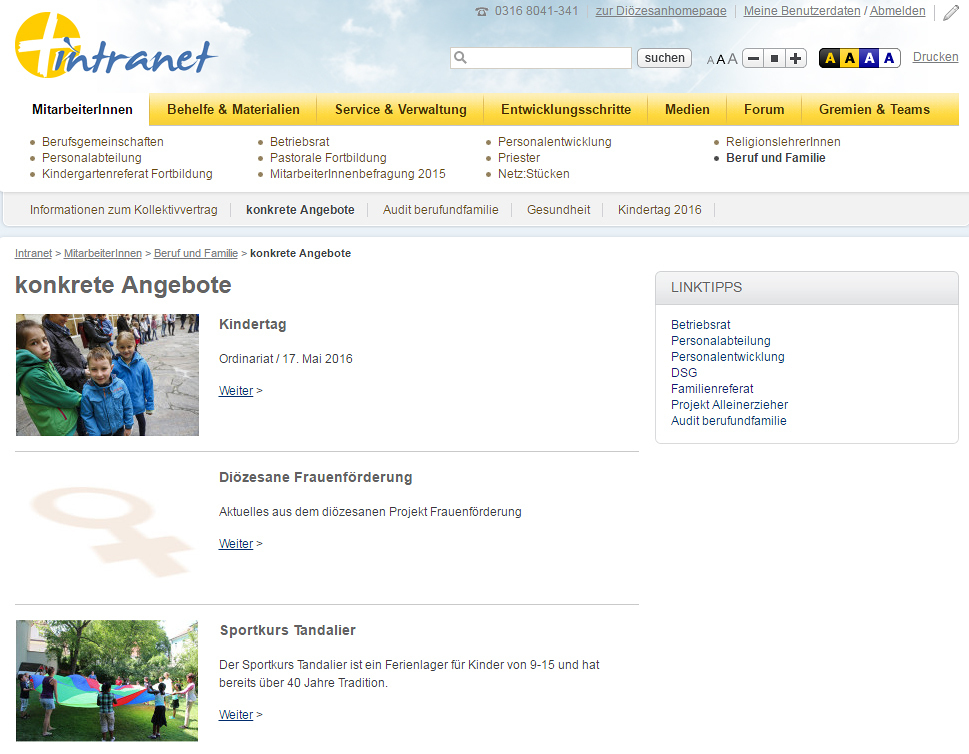The image size is (969, 754).
Task: Open the Behelfe & Materialien tab
Action: 233,109
